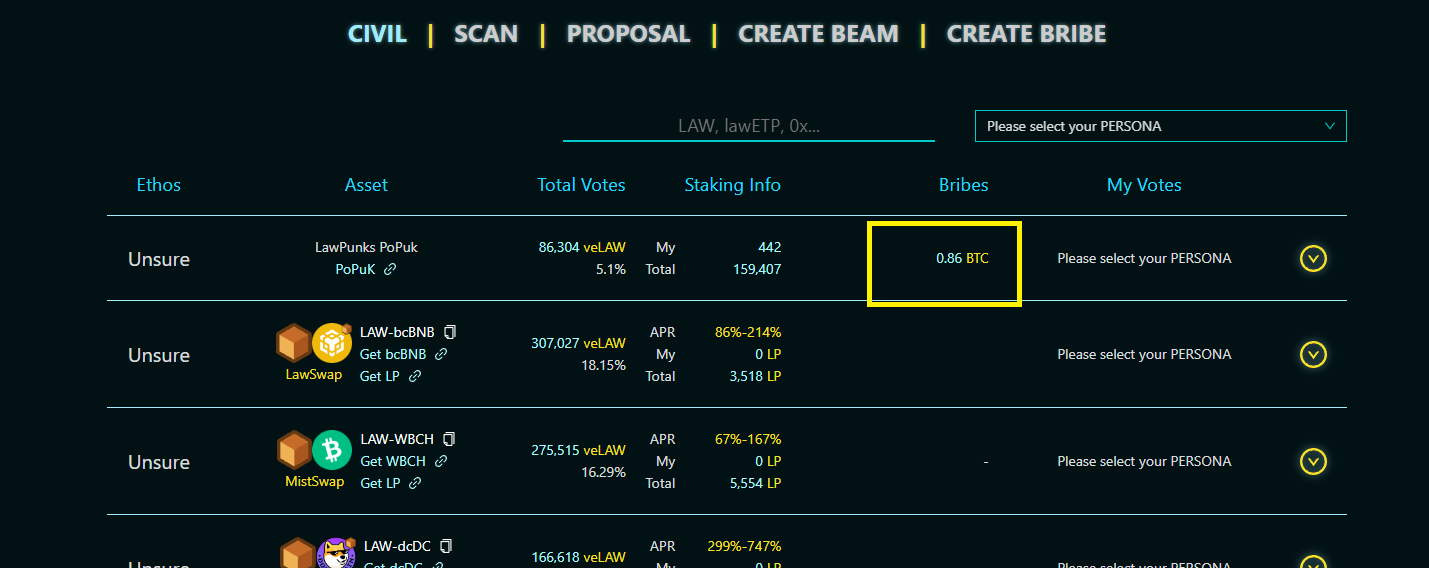Click the BNB coin logo in LAW-bcBNB row

332,344
